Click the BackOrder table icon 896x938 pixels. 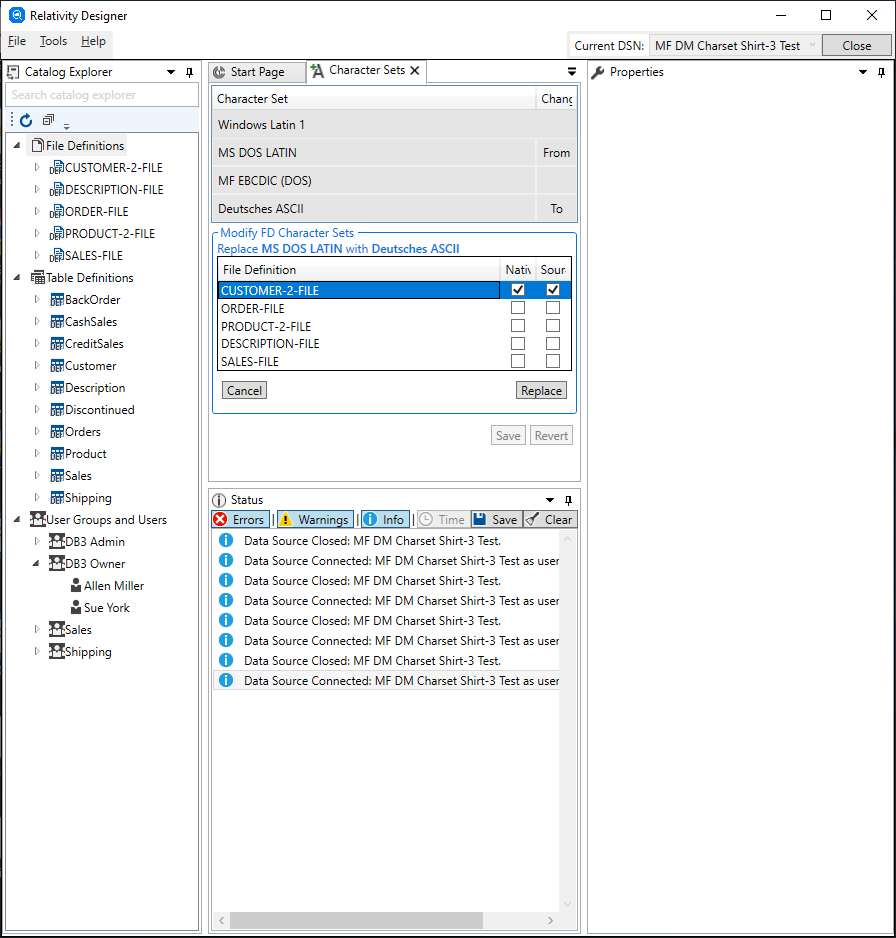pyautogui.click(x=57, y=300)
